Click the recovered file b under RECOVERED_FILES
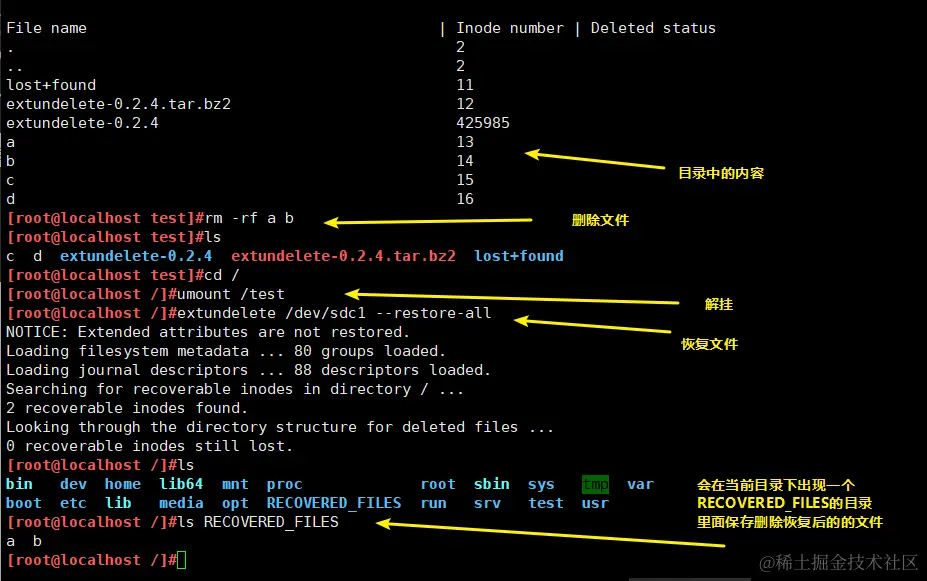The height and width of the screenshot is (581, 927). tap(37, 540)
